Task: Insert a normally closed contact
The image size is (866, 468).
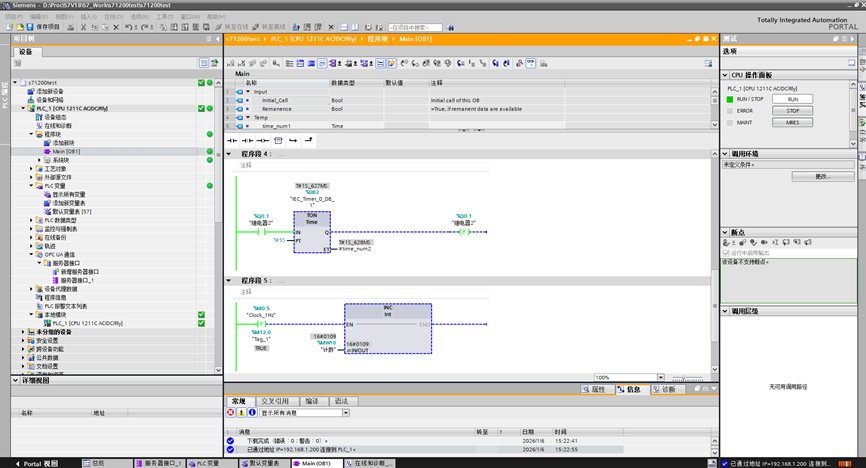Action: click(247, 140)
